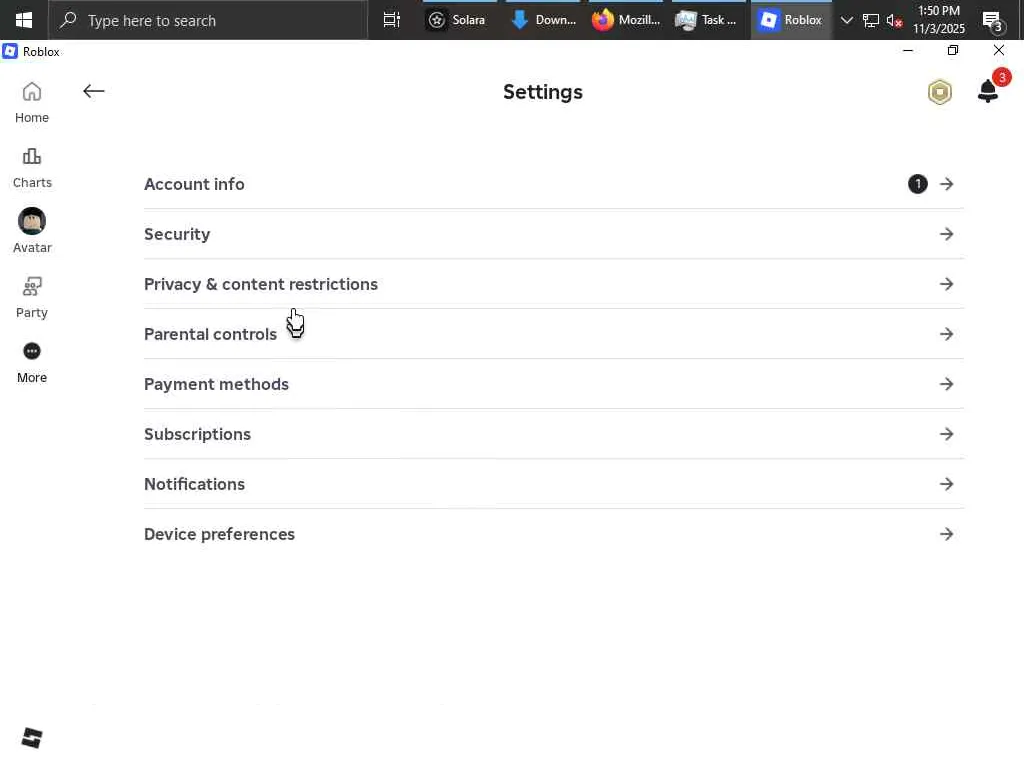The image size is (1024, 768).
Task: Expand the Security row arrow
Action: (947, 234)
